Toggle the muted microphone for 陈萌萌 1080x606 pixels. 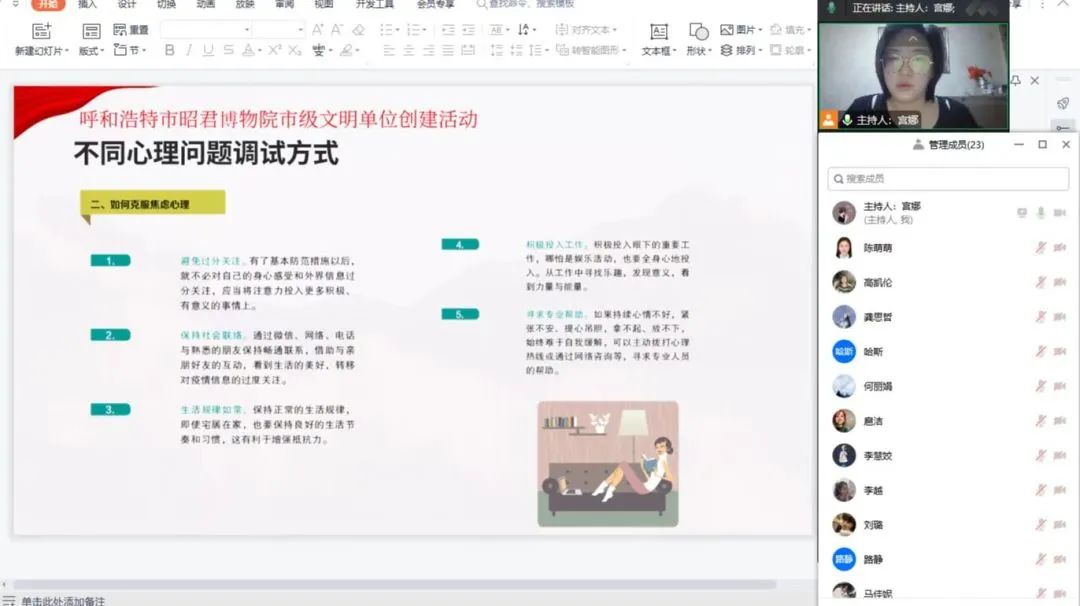coord(1040,248)
